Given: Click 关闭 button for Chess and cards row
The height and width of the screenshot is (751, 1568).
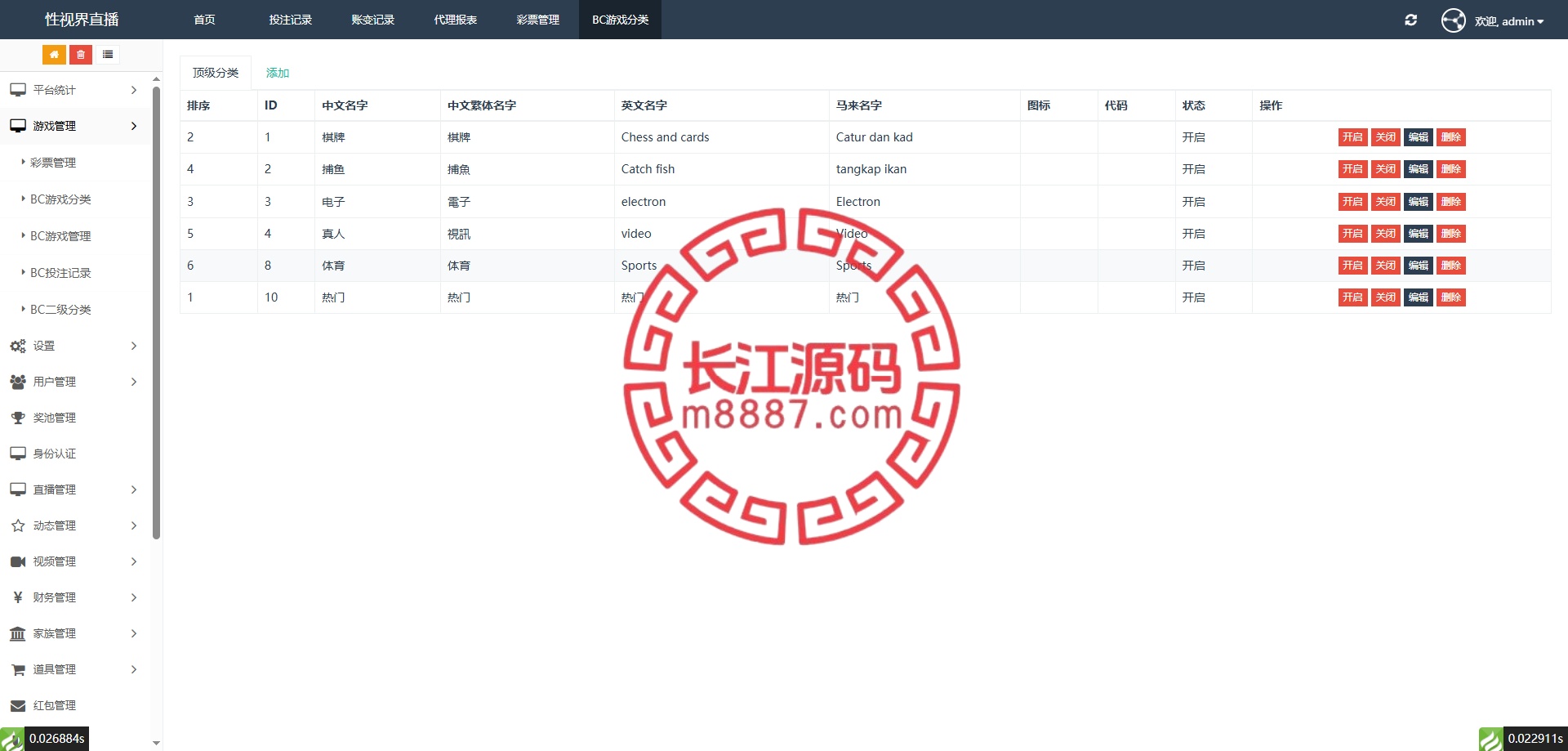Looking at the screenshot, I should point(1386,137).
